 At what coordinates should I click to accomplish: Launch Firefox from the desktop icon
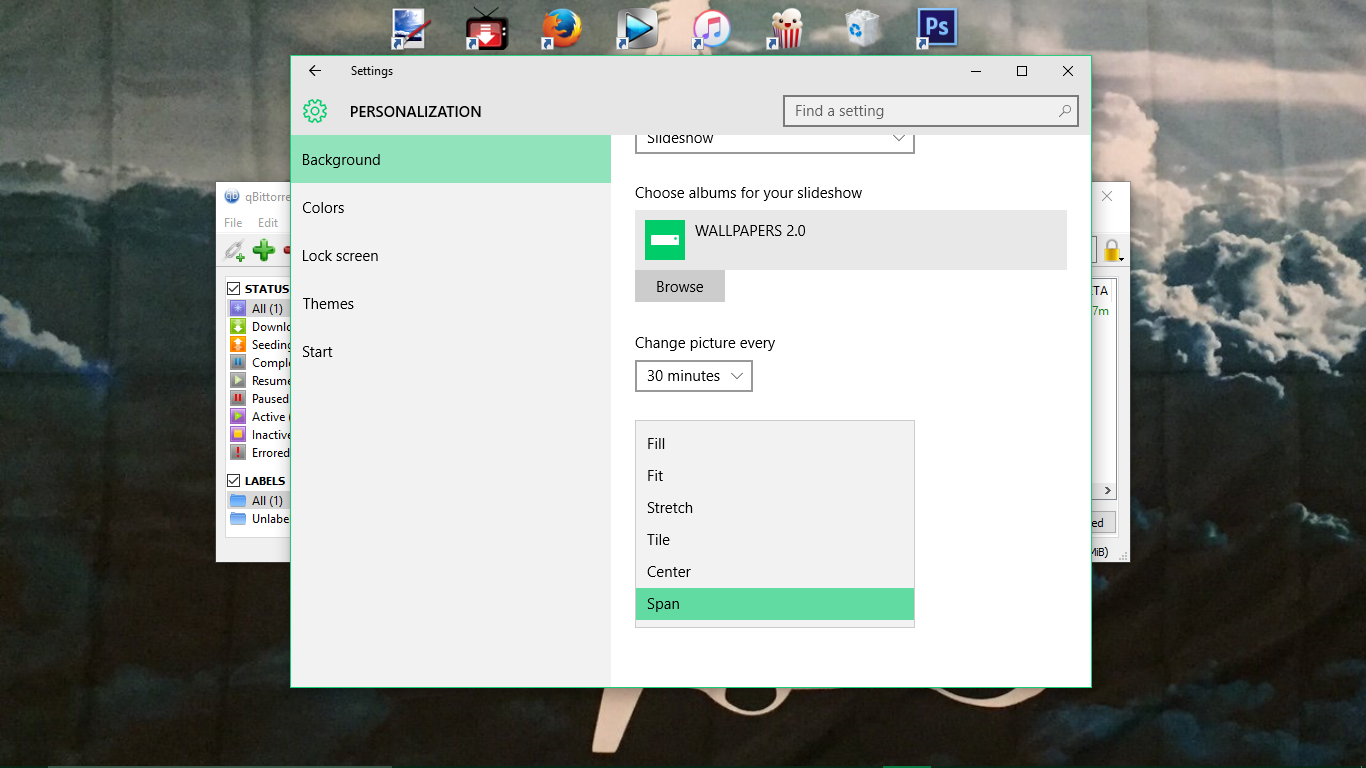tap(561, 28)
